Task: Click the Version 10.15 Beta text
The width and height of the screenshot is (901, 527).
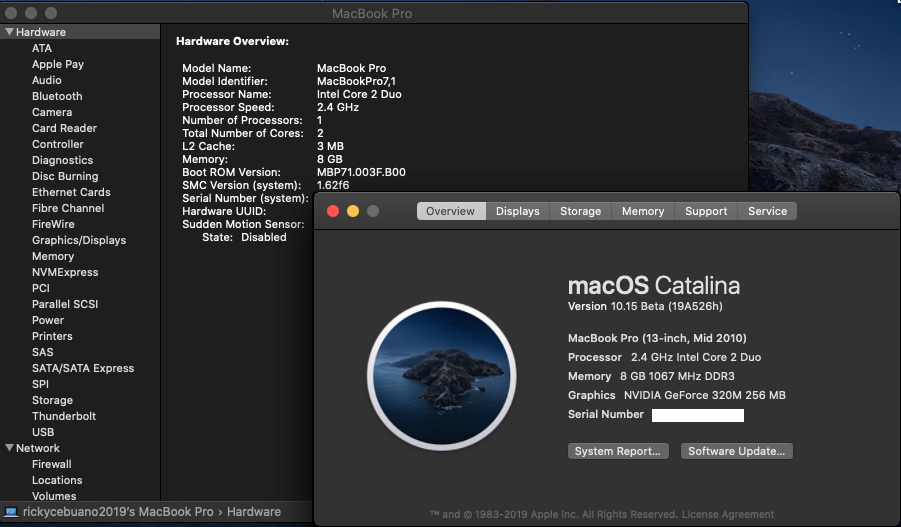Action: point(645,306)
